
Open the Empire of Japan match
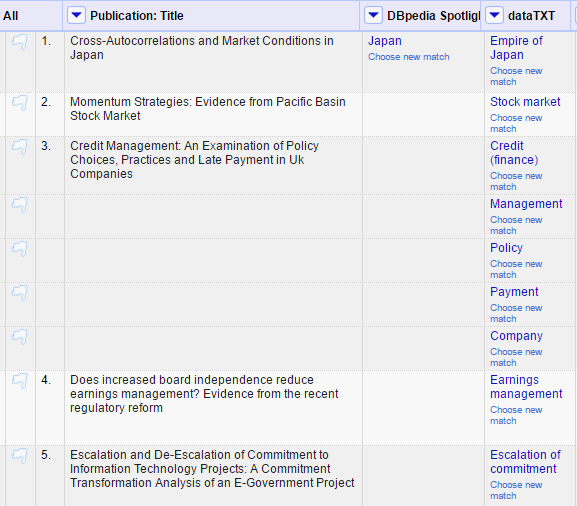pyautogui.click(x=516, y=48)
